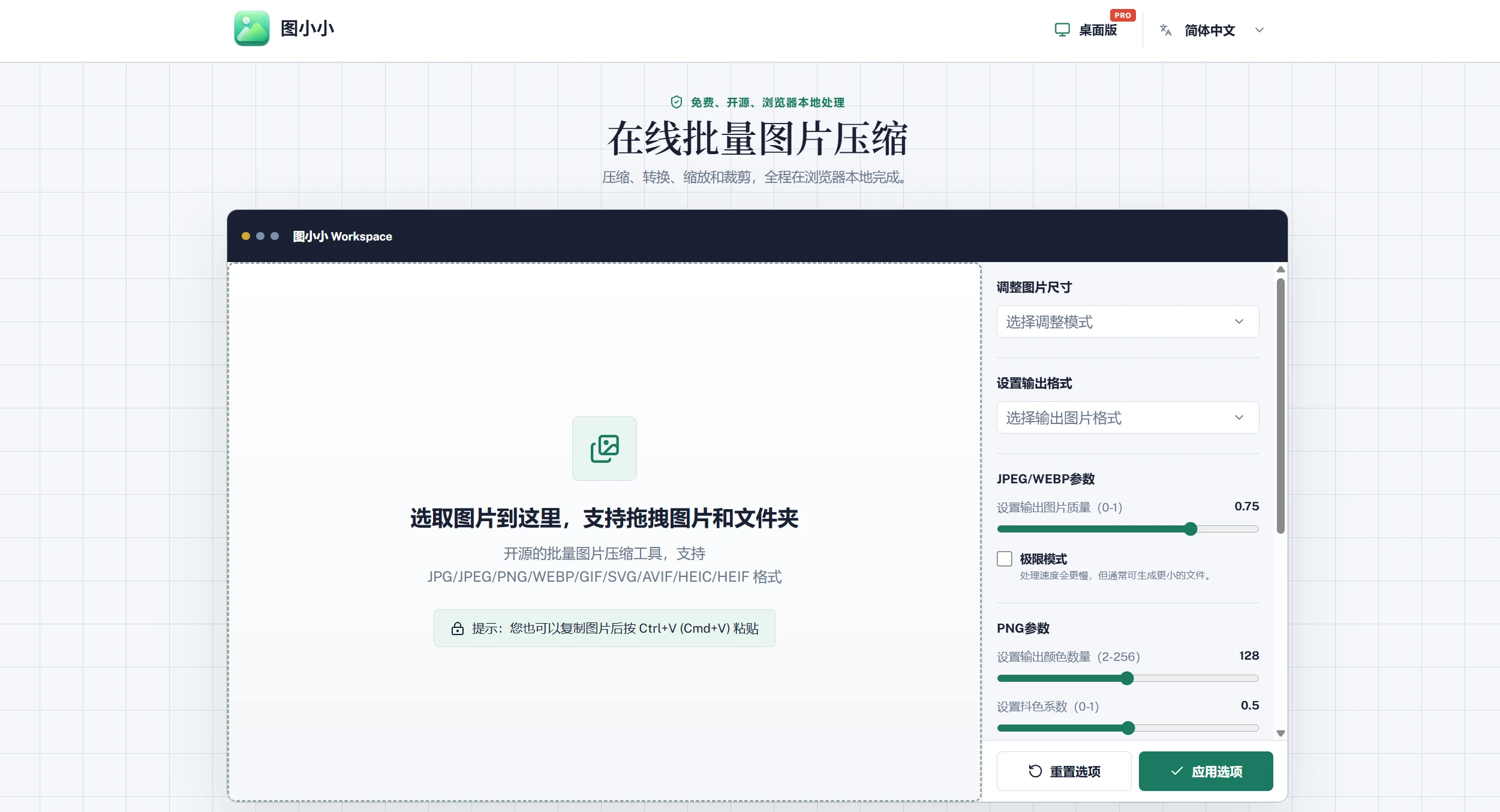The image size is (1500, 812).
Task: Click the scrollbar down arrow in settings
Action: [x=1280, y=733]
